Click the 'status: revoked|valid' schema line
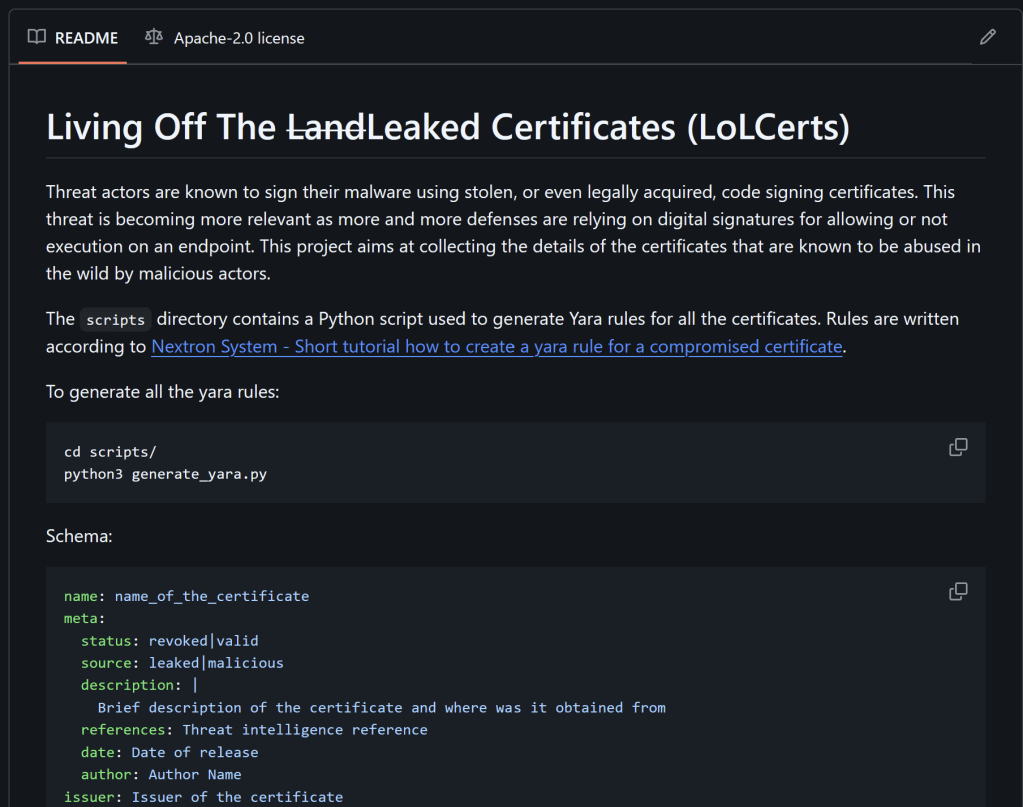The height and width of the screenshot is (807, 1023). point(169,640)
